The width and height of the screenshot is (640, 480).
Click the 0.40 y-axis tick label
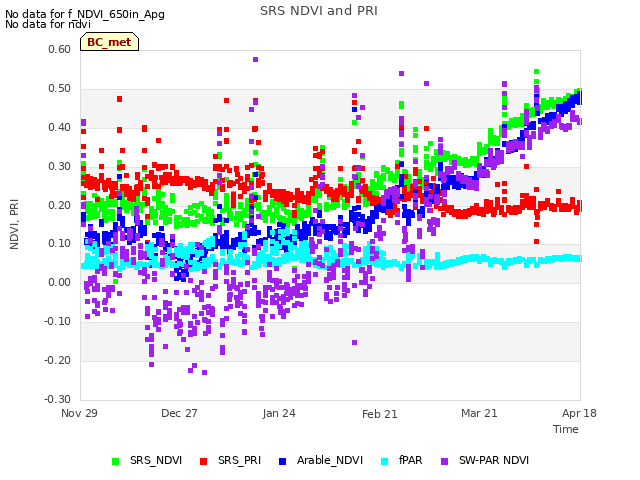[60, 127]
